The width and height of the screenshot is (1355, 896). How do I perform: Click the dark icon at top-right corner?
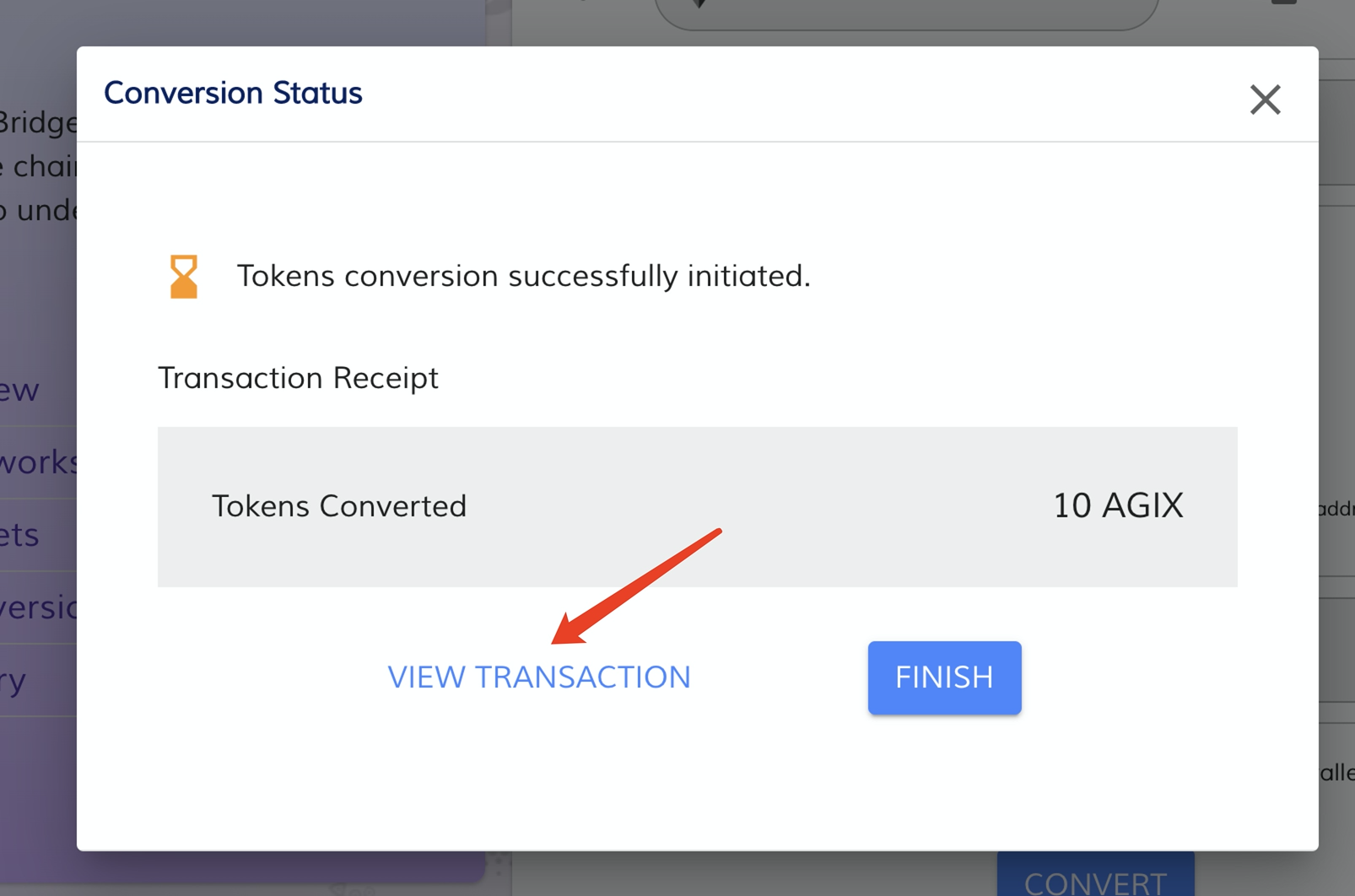coord(1283,3)
